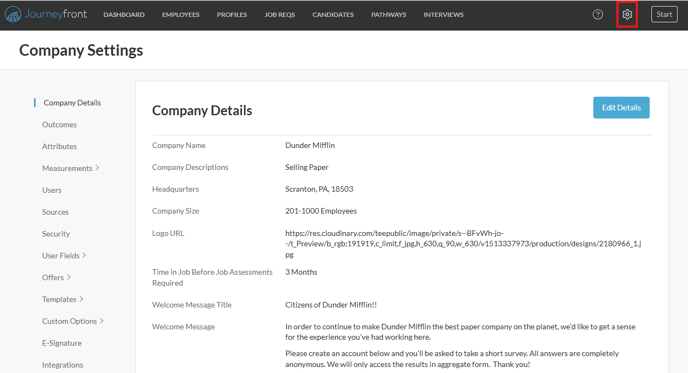
Task: Open Integrations in sidebar
Action: [x=62, y=365]
